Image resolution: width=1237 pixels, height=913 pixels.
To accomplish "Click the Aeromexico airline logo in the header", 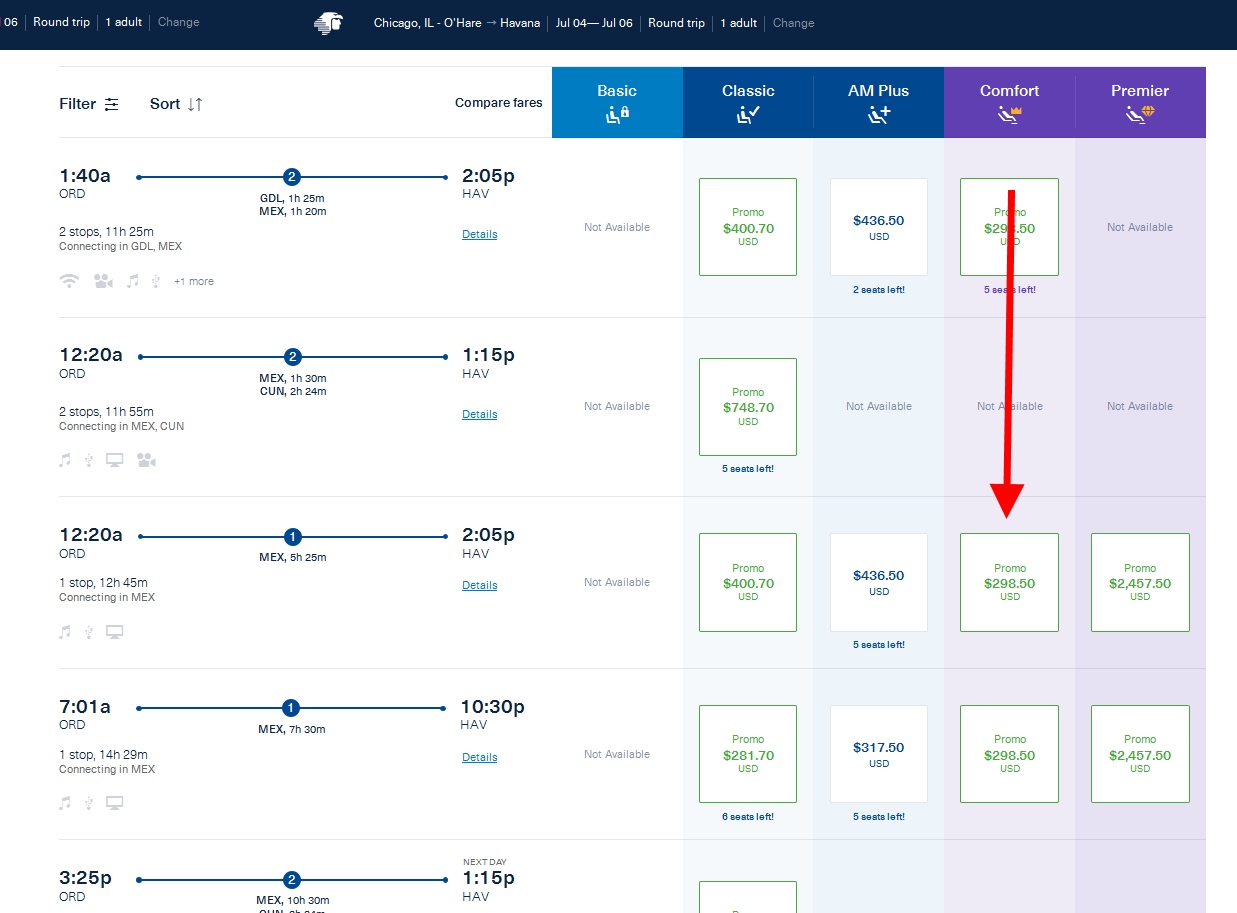I will 330,22.
